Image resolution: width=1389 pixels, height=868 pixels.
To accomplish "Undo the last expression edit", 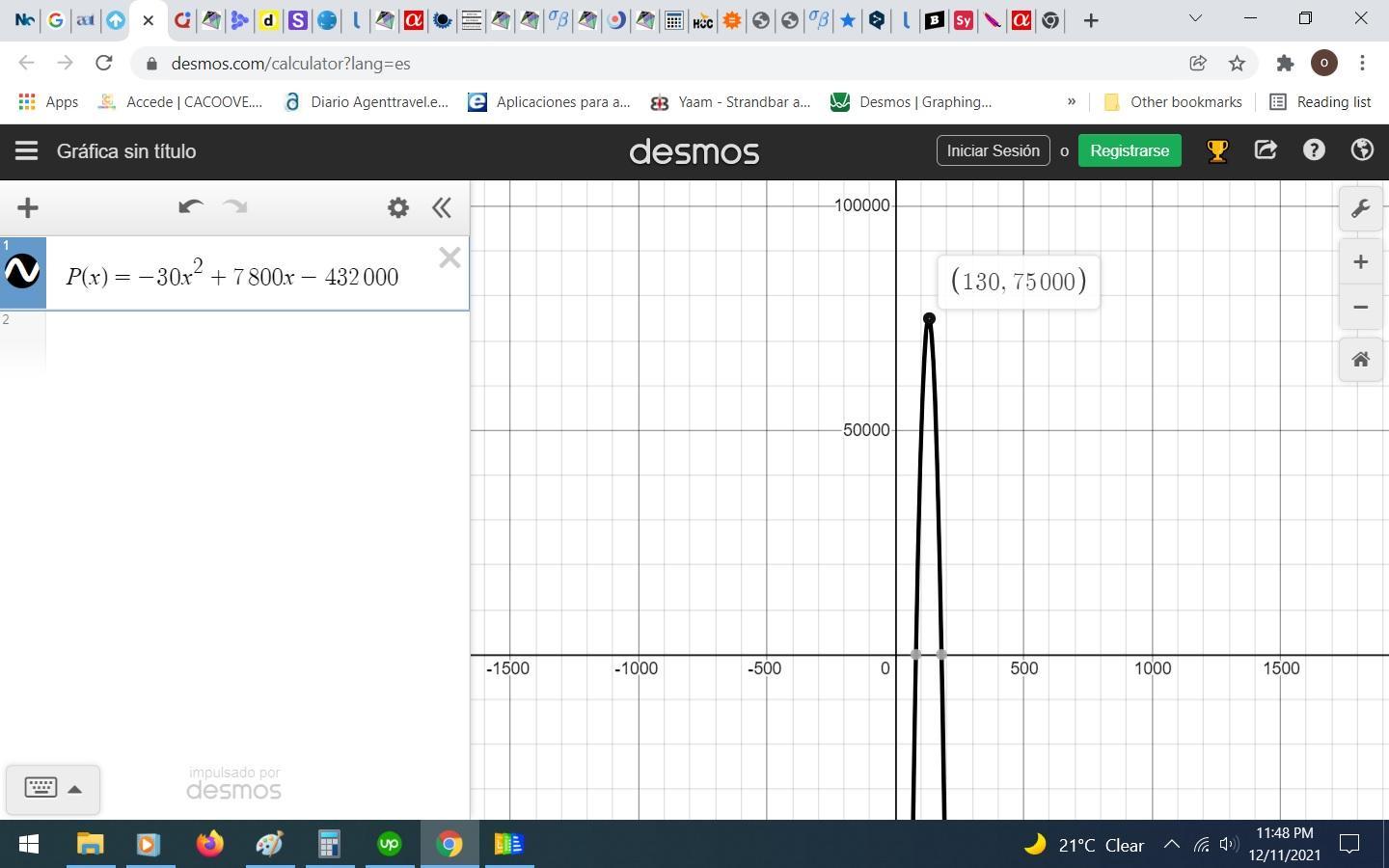I will 190,207.
